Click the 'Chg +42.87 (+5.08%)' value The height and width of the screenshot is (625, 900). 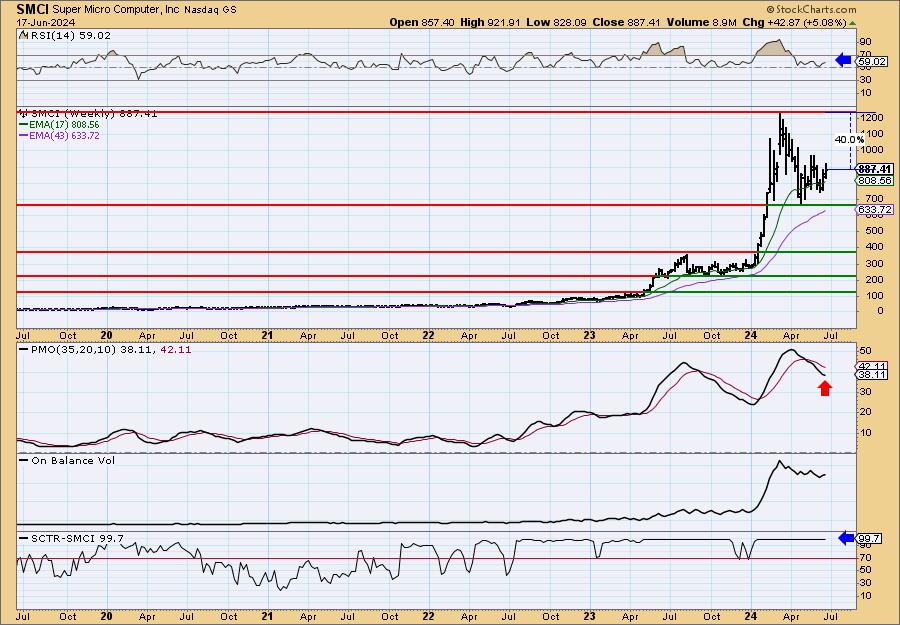coord(794,22)
